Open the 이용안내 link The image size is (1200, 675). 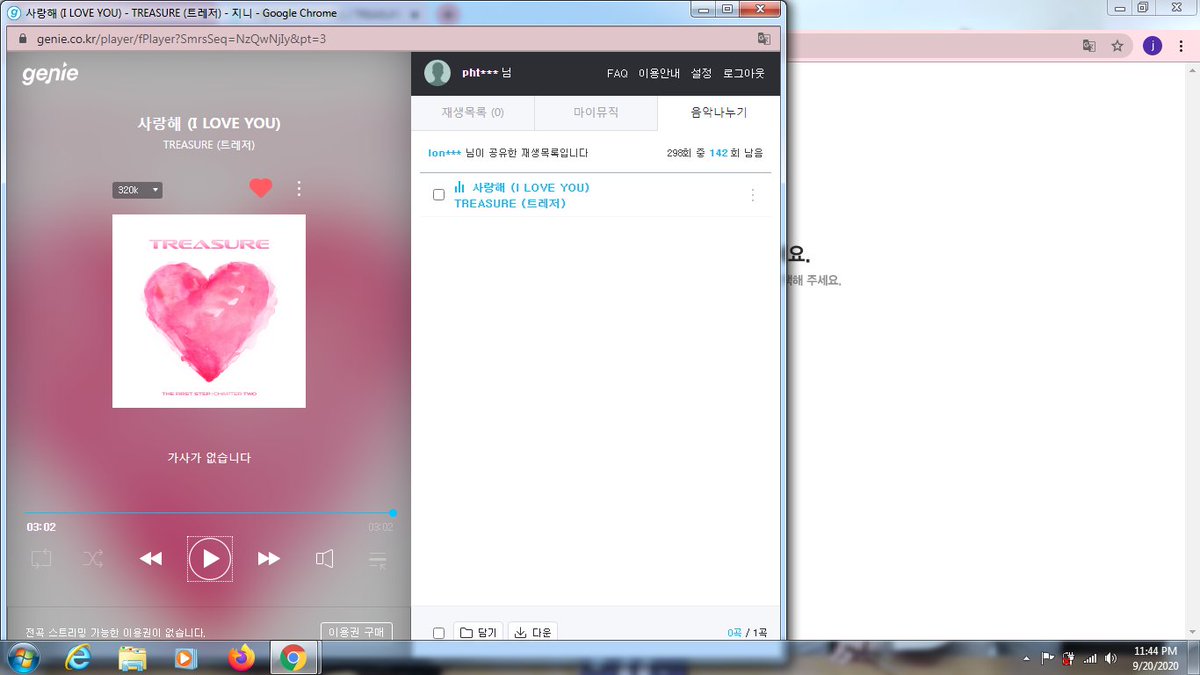click(659, 74)
